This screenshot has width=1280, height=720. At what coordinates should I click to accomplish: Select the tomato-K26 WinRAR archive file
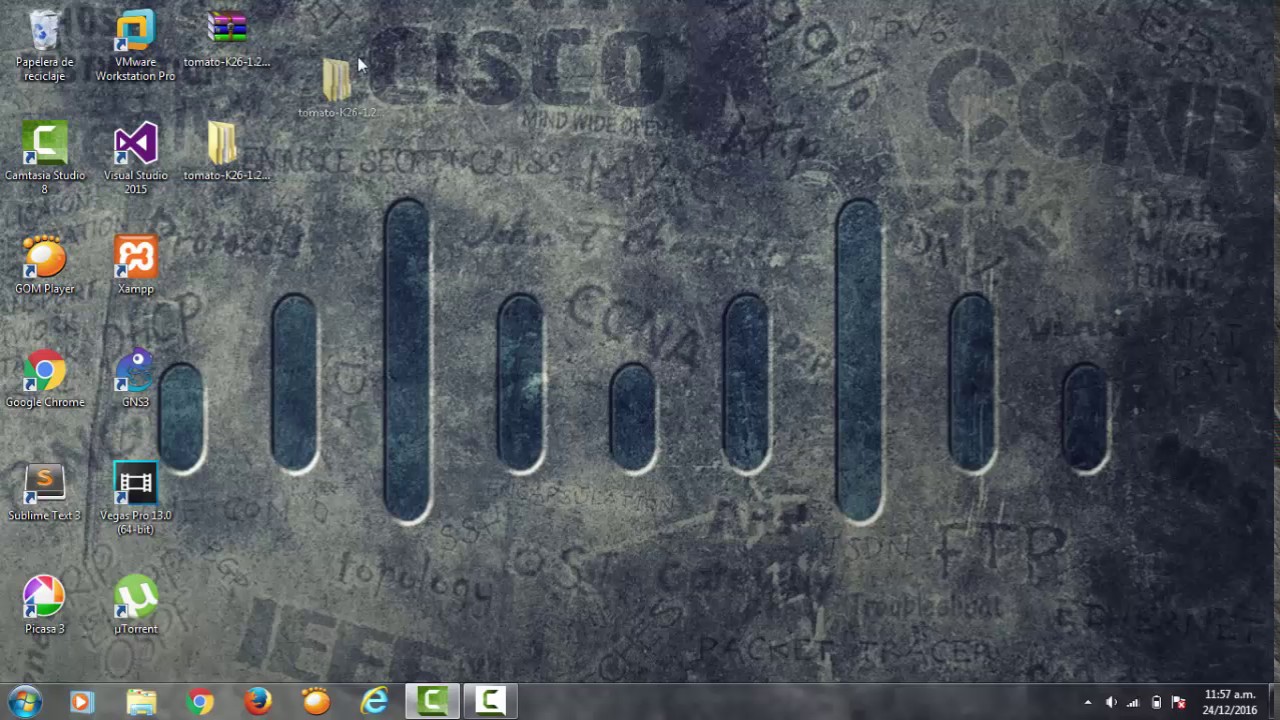(x=227, y=40)
